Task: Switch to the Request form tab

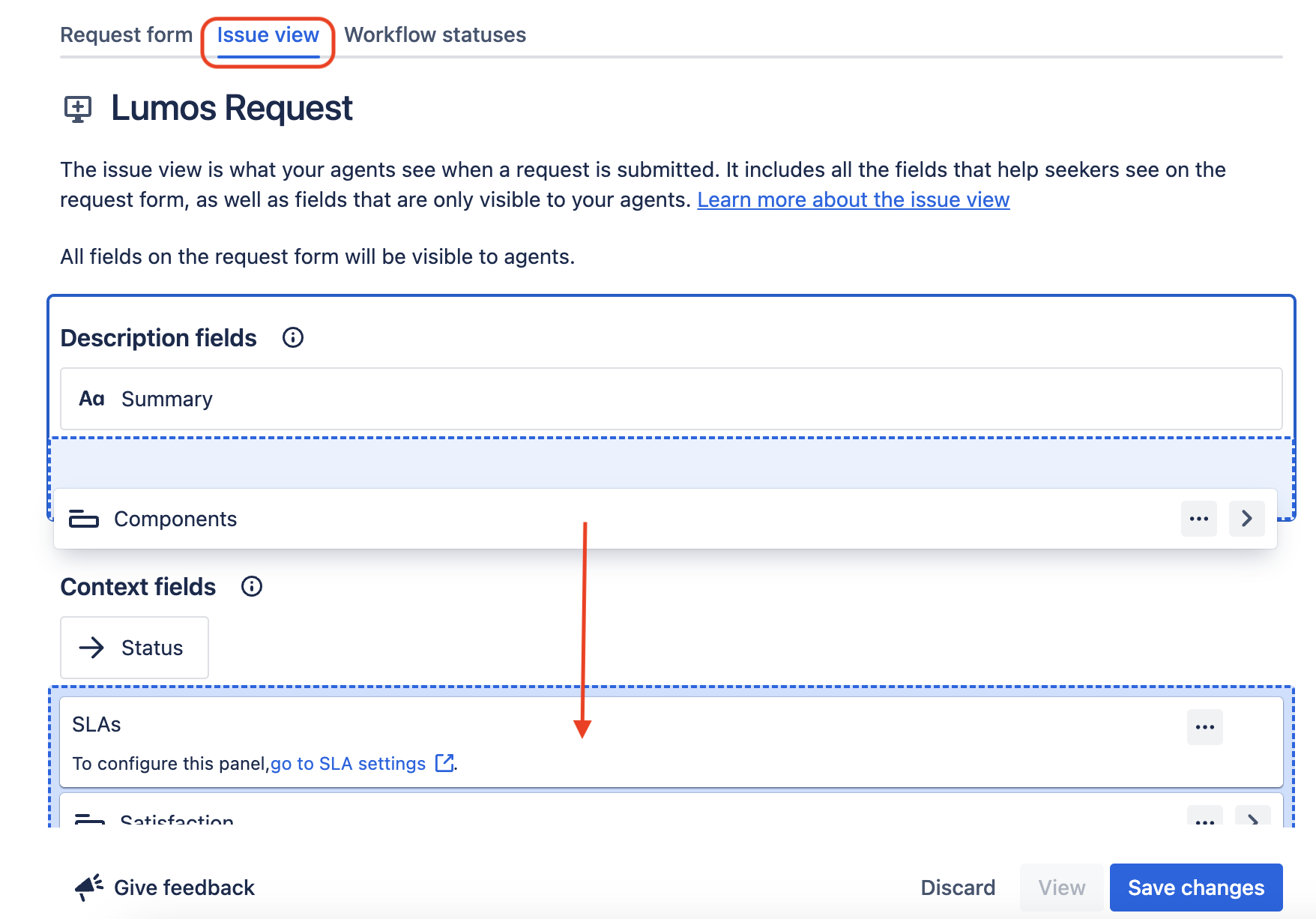Action: (x=126, y=34)
